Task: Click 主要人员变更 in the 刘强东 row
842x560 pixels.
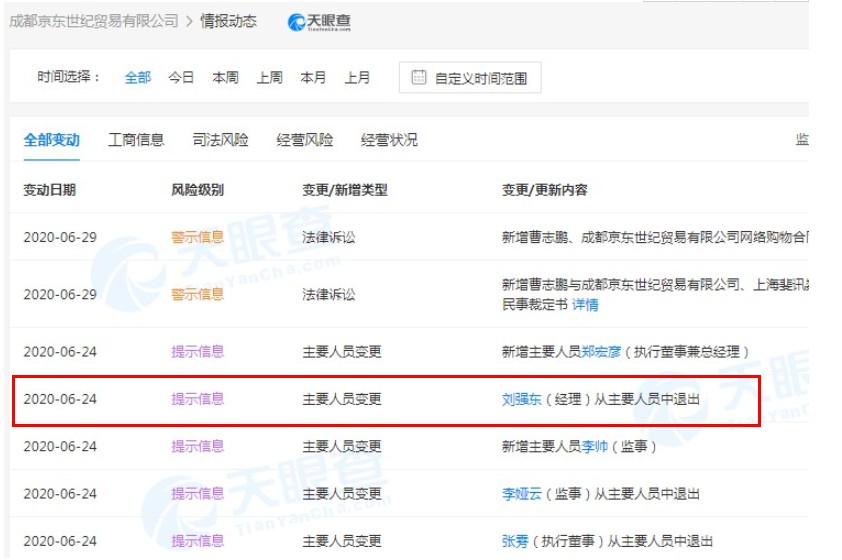Action: [342, 399]
